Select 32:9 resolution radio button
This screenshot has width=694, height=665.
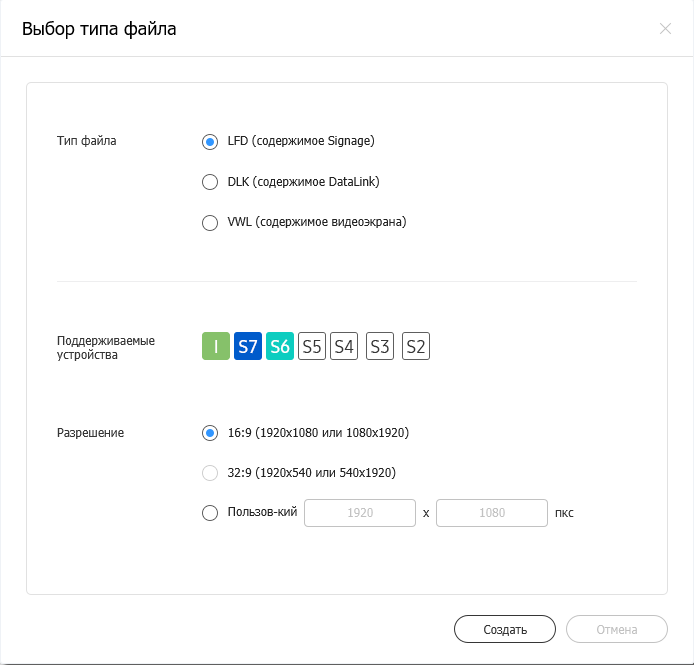(210, 473)
